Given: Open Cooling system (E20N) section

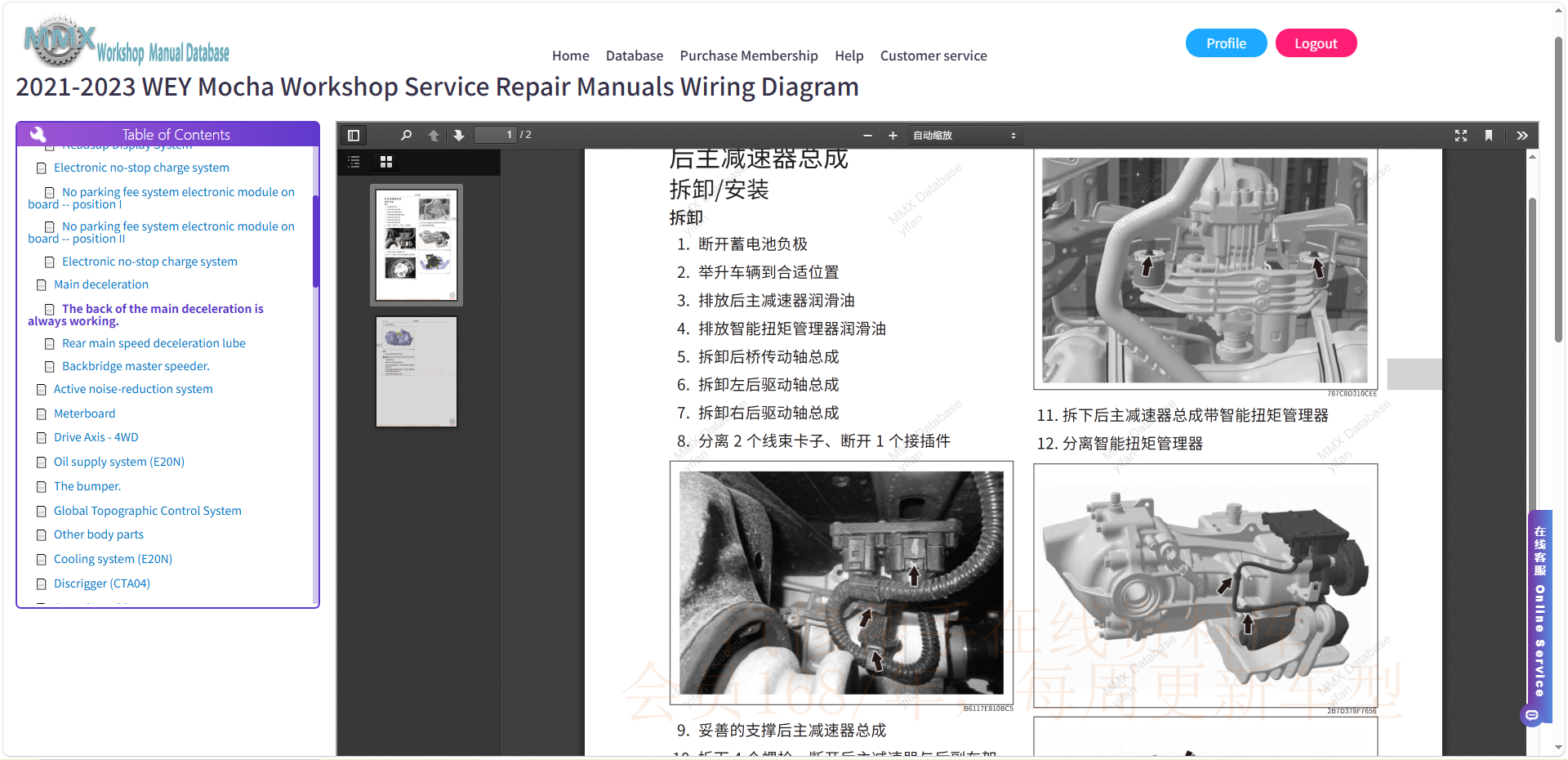Looking at the screenshot, I should (113, 559).
